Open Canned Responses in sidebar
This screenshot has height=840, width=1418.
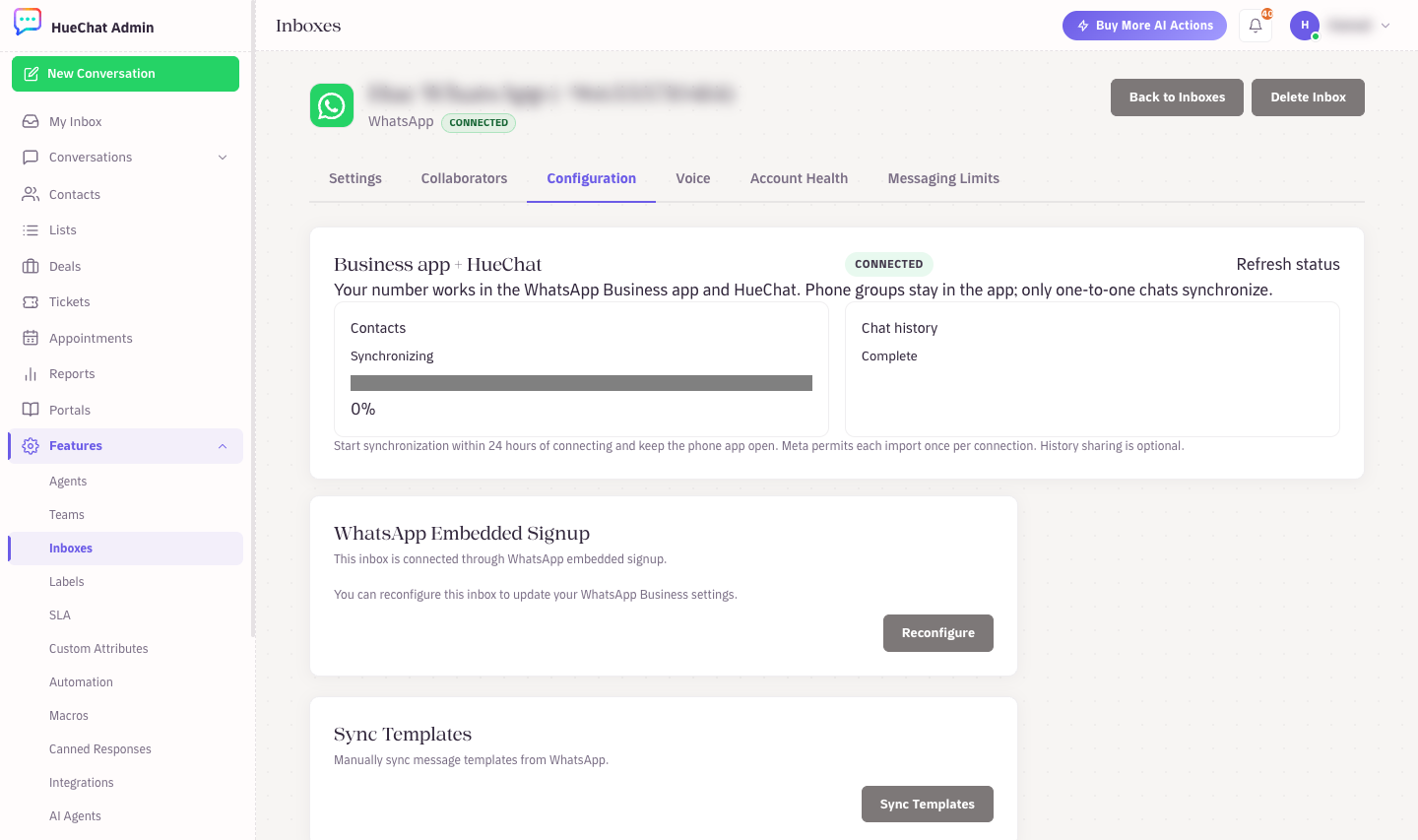tap(100, 749)
